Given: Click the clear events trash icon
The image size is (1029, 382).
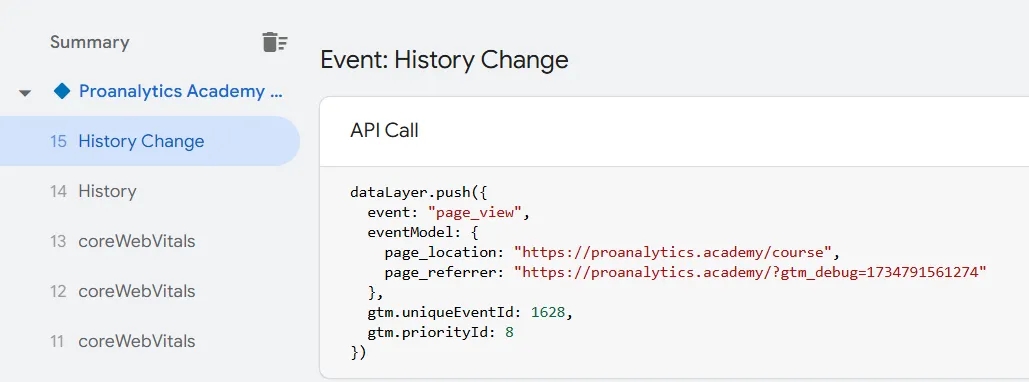Looking at the screenshot, I should 275,42.
